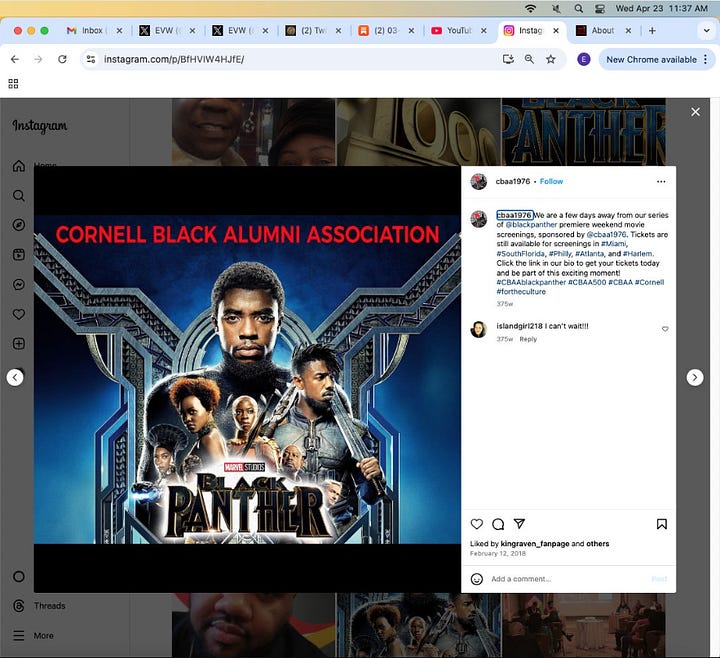Viewport: 720px width, 658px height.
Task: Open Wi-Fi menu in macOS menu bar
Action: click(x=530, y=8)
